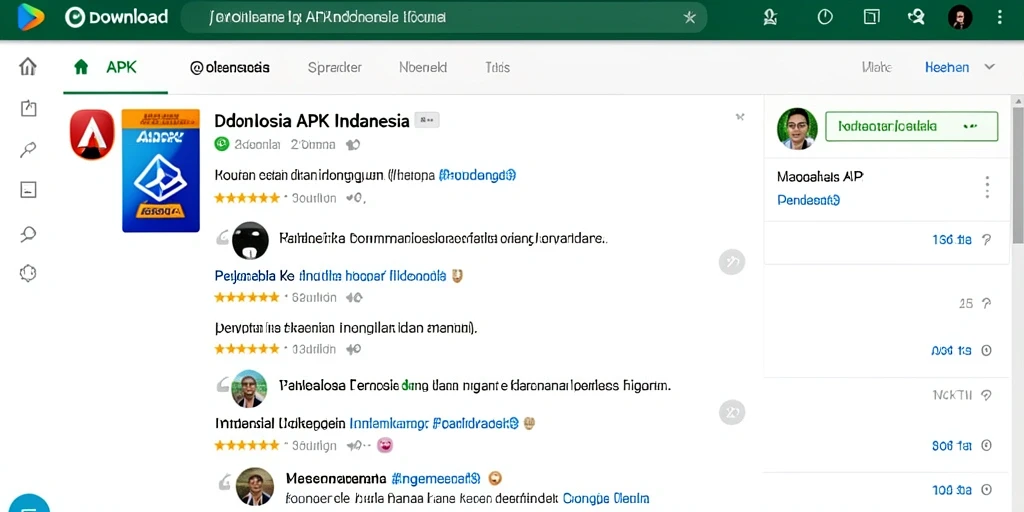The image size is (1024, 512).
Task: Switch to the APK tab
Action: click(x=116, y=67)
